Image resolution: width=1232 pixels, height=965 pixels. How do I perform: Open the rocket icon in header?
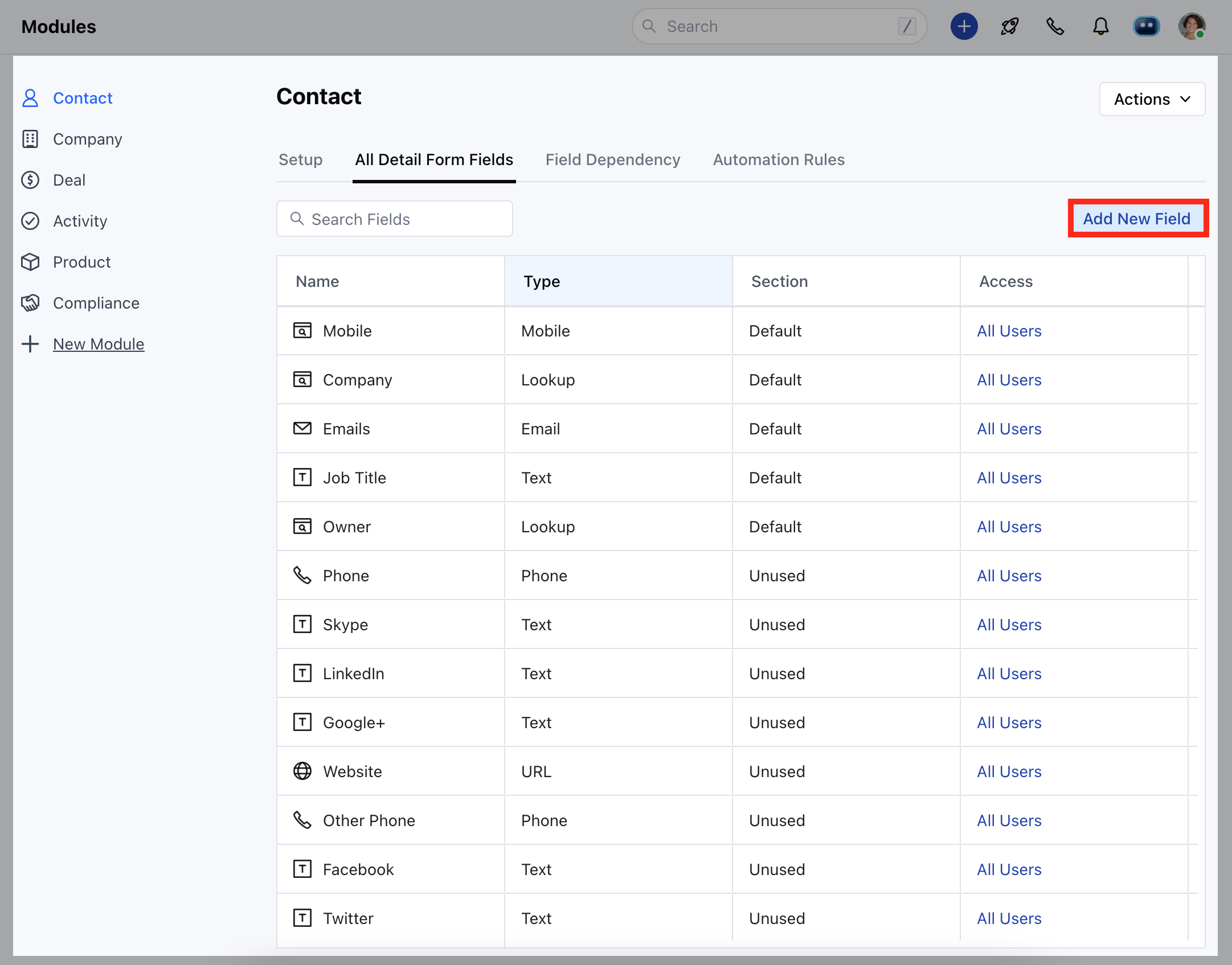[x=1009, y=27]
